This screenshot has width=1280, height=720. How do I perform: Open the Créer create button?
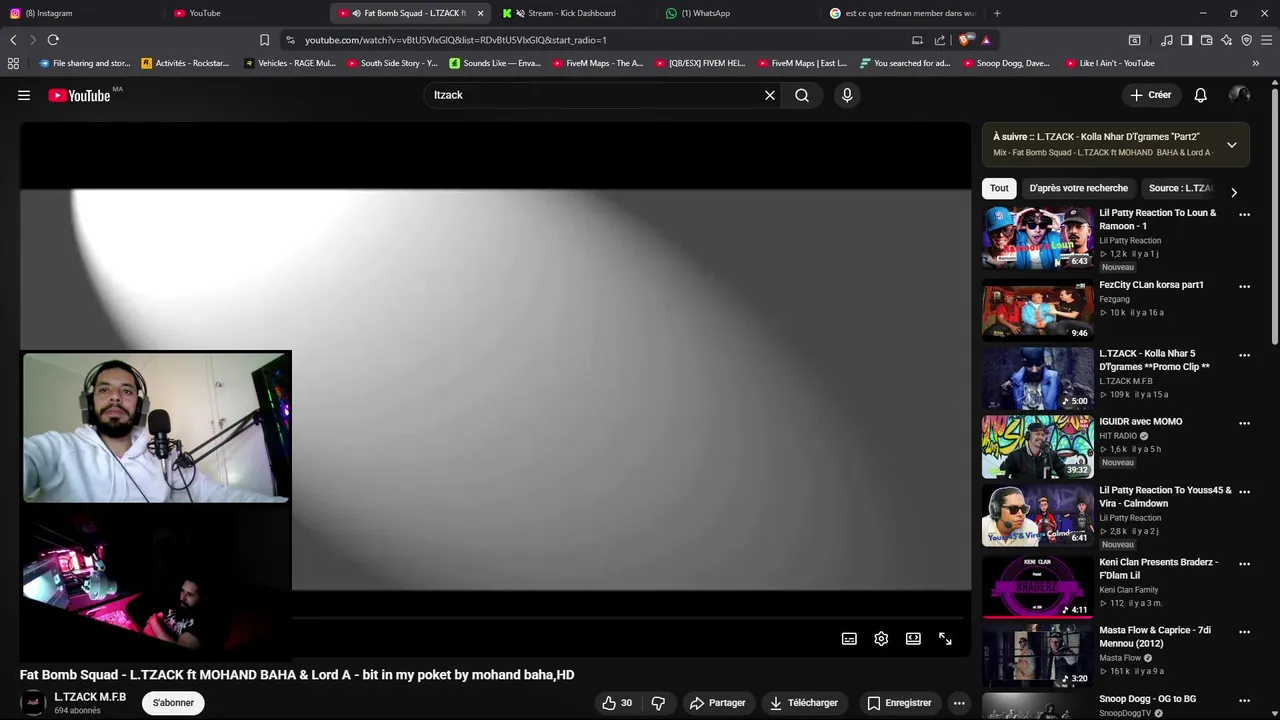click(x=1150, y=95)
